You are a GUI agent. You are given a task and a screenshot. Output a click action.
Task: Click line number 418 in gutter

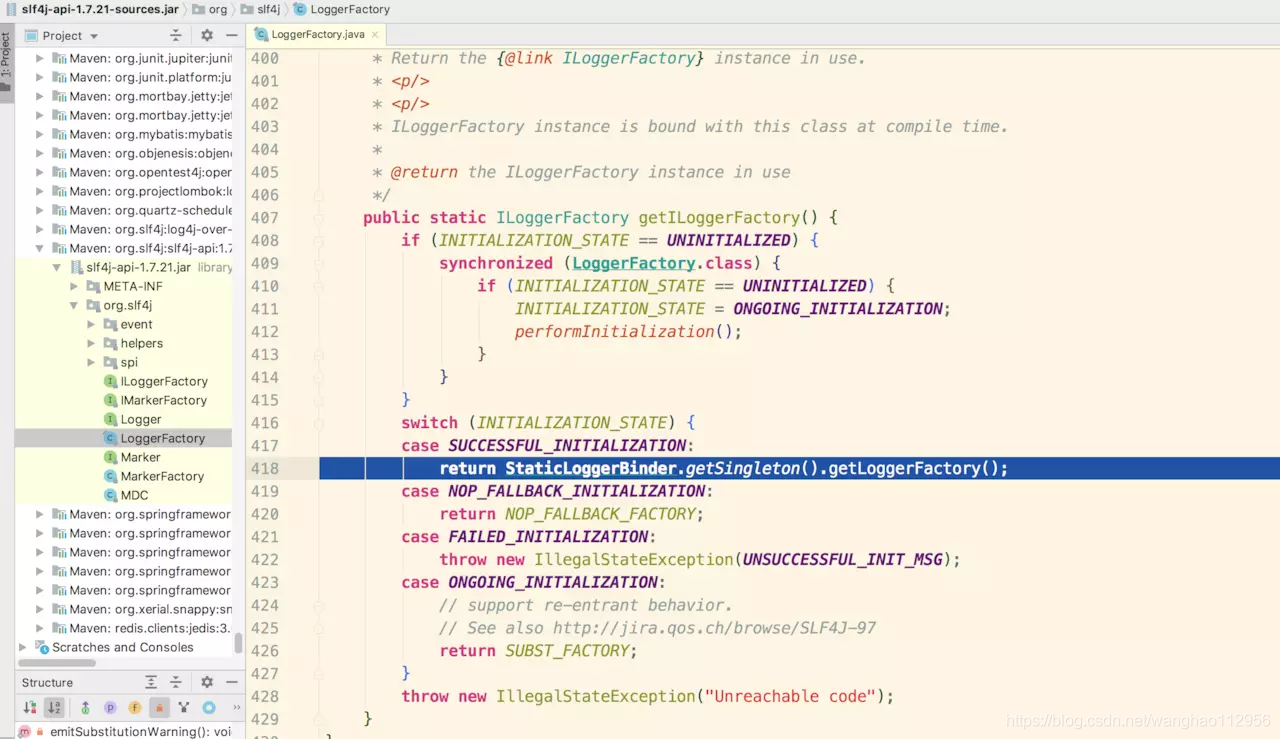pos(265,468)
